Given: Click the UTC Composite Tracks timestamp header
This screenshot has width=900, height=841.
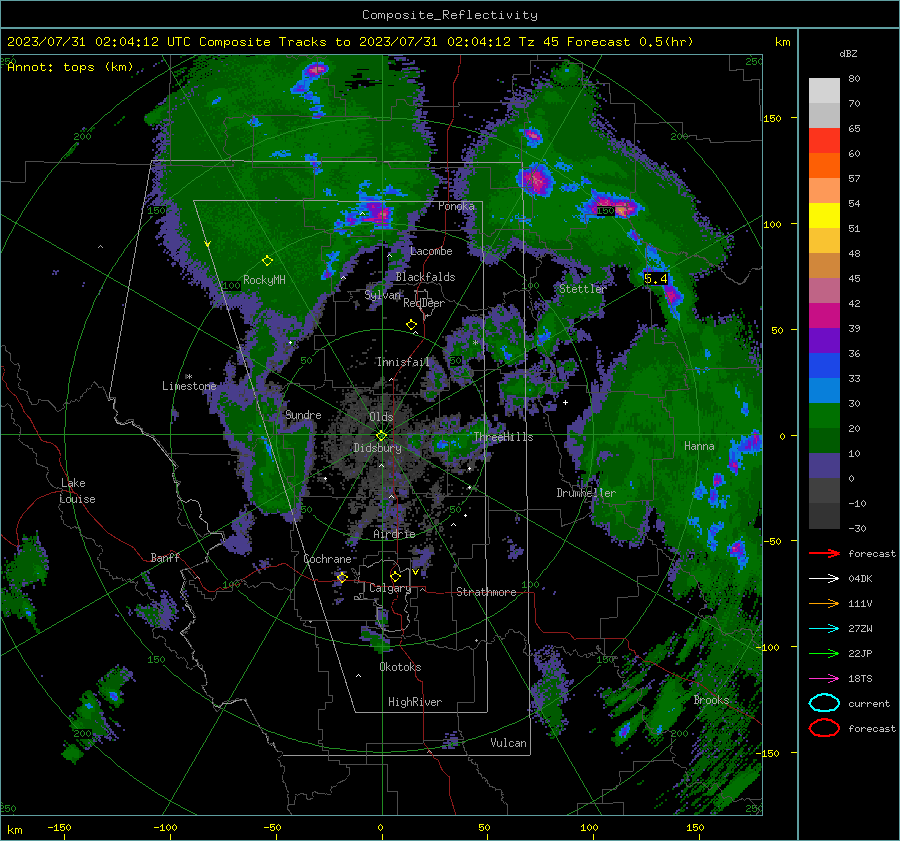Looking at the screenshot, I should [350, 42].
